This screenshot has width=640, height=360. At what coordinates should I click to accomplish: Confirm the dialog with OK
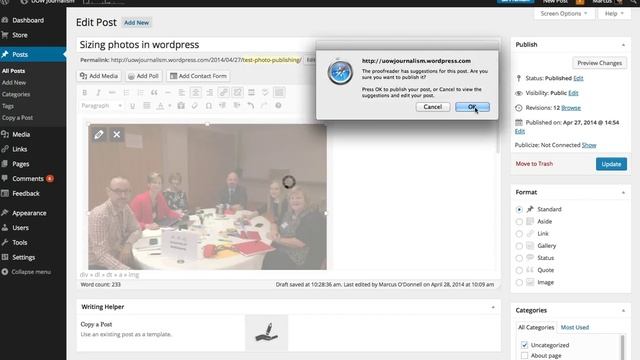tap(472, 107)
